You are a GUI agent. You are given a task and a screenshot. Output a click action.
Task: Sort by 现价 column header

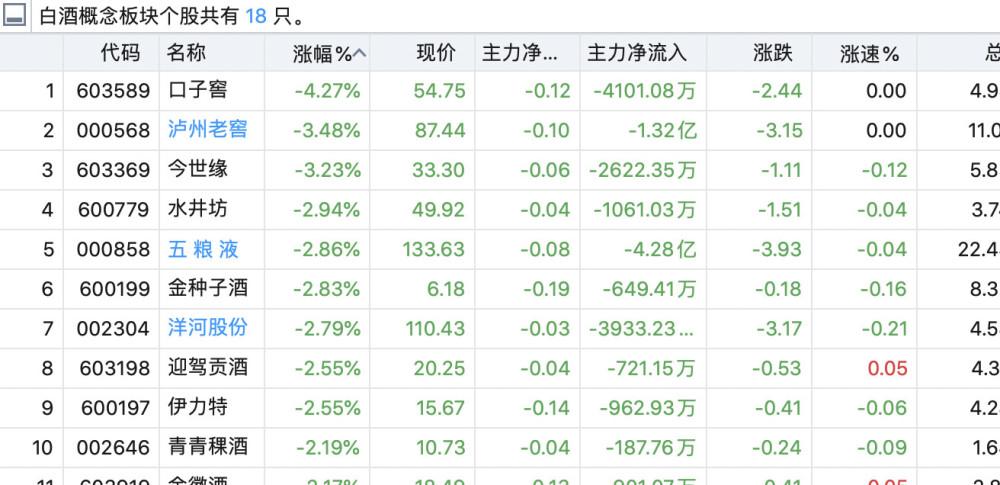436,53
